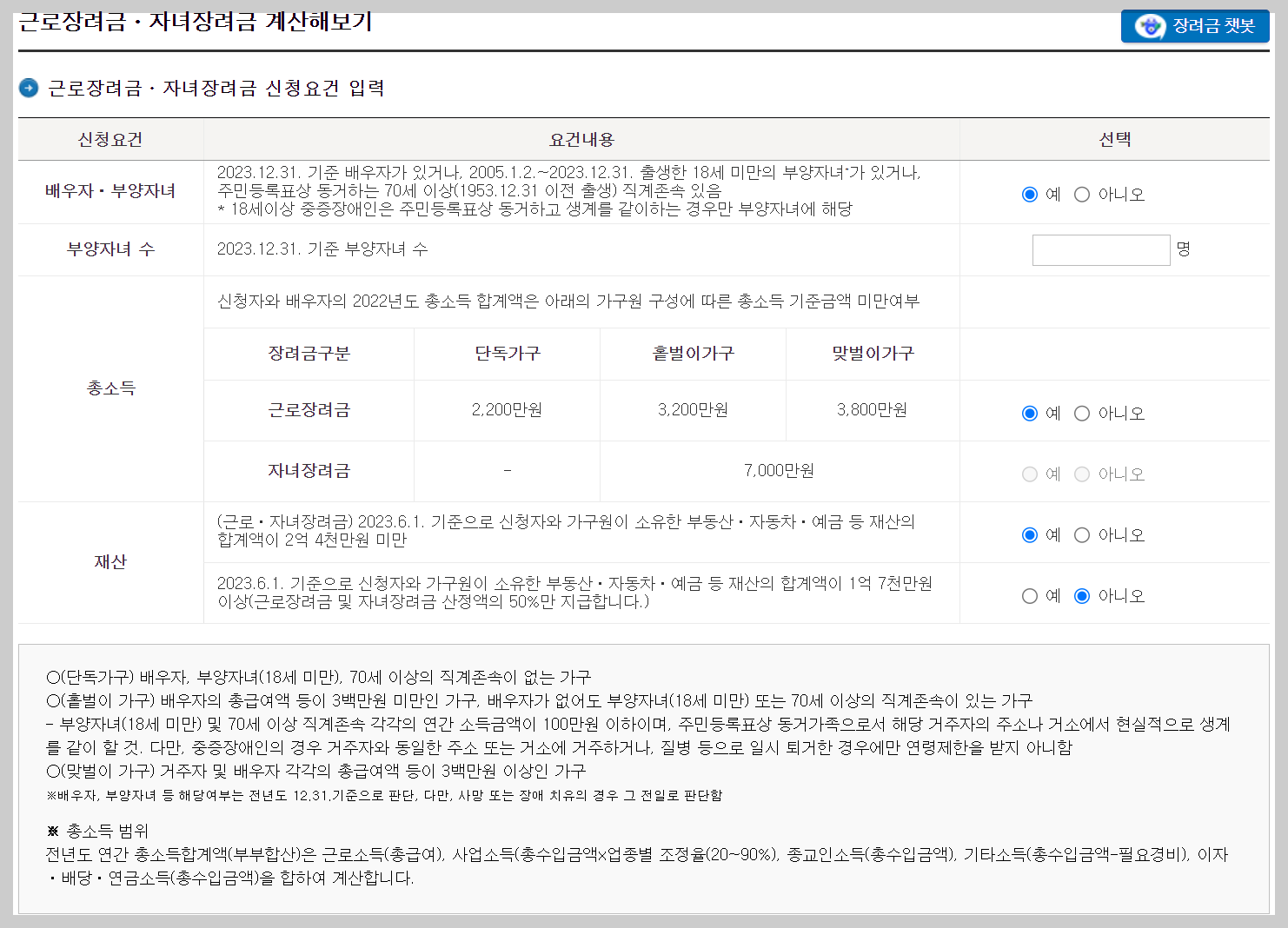
Task: Click the 근로장려금·자녀장려금 계산해보기 page title
Action: pyautogui.click(x=196, y=21)
